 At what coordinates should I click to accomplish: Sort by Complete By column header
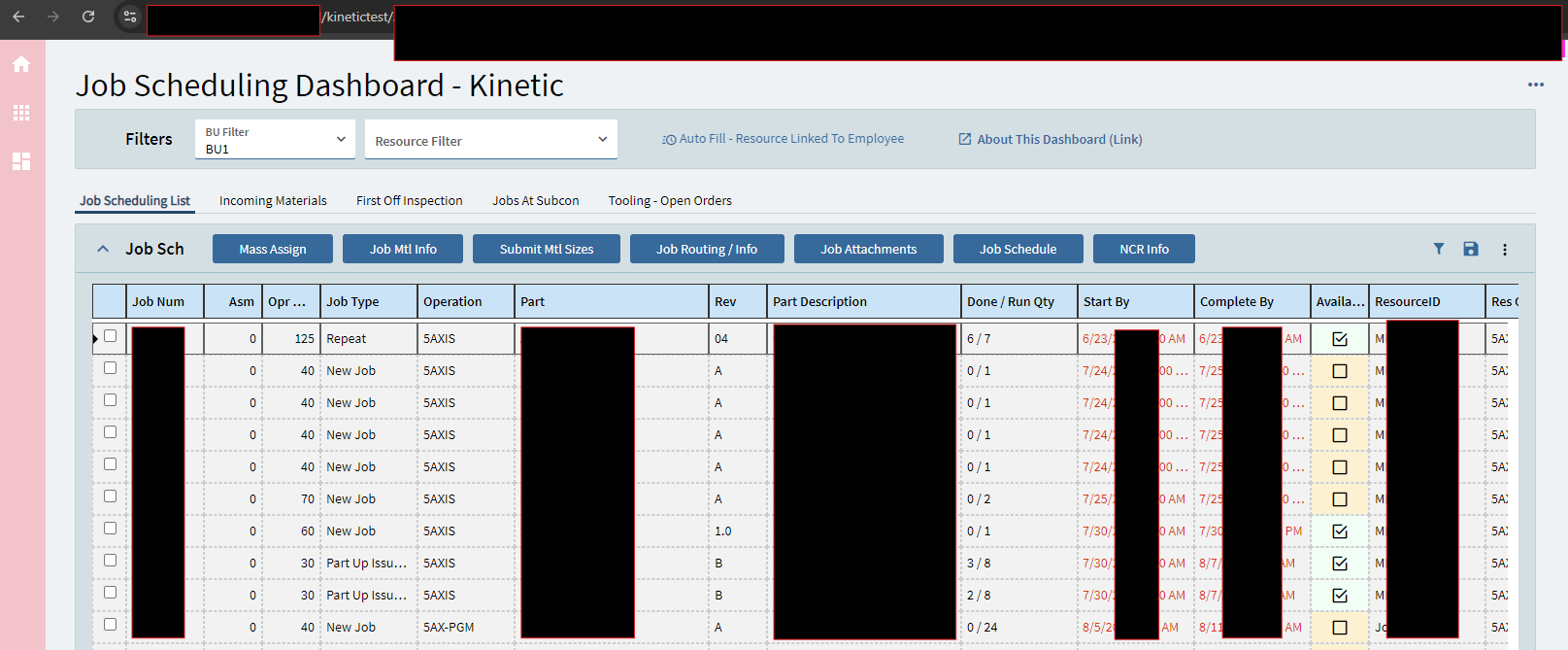[1252, 301]
